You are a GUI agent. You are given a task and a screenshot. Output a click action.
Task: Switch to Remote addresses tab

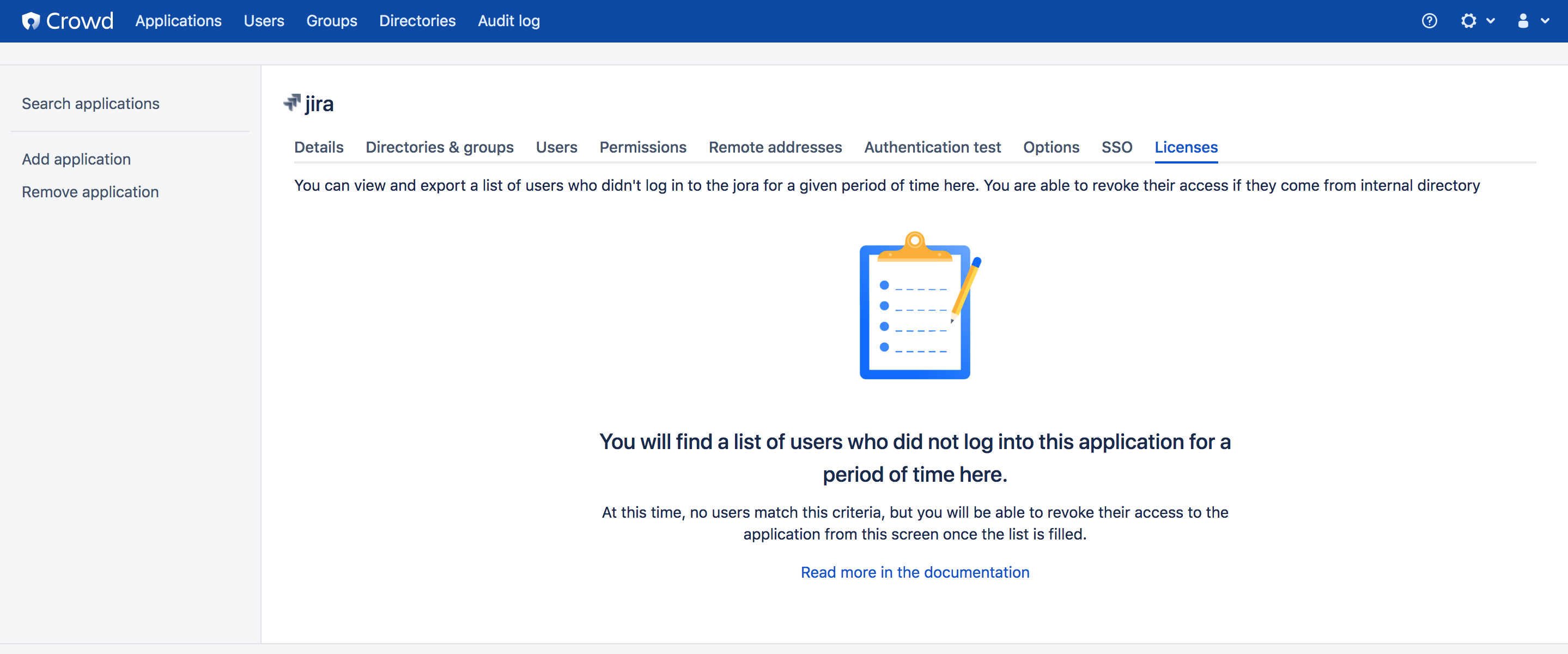click(775, 147)
